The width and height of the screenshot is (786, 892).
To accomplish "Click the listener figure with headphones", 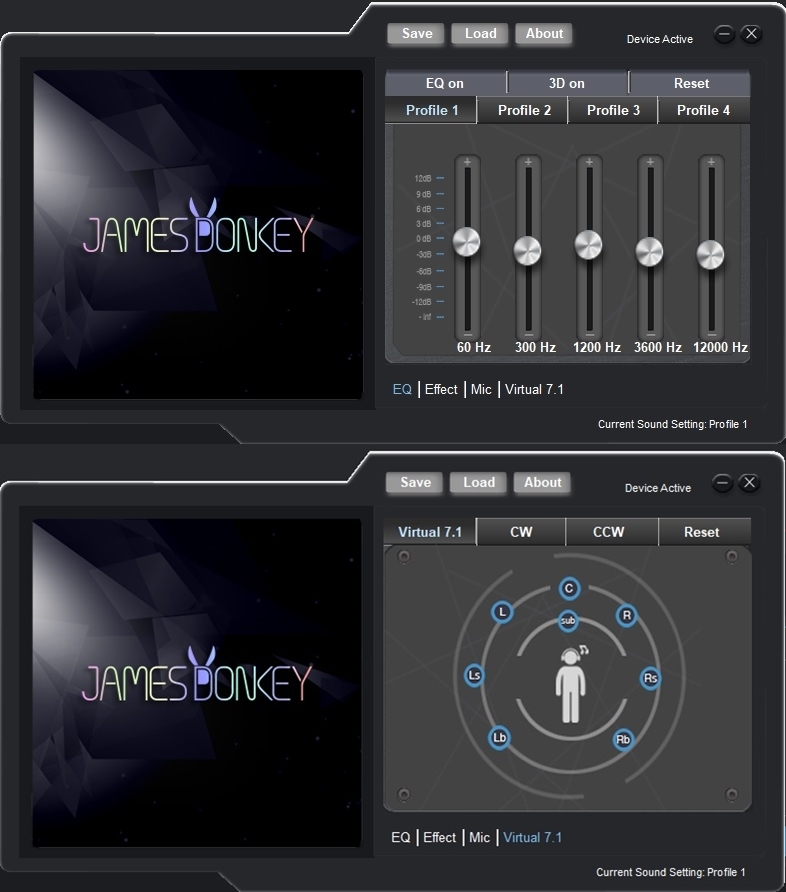I will pyautogui.click(x=570, y=683).
